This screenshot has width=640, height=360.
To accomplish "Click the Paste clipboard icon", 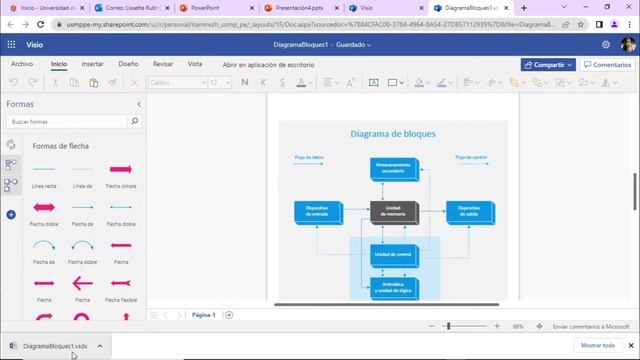I will pyautogui.click(x=93, y=82).
